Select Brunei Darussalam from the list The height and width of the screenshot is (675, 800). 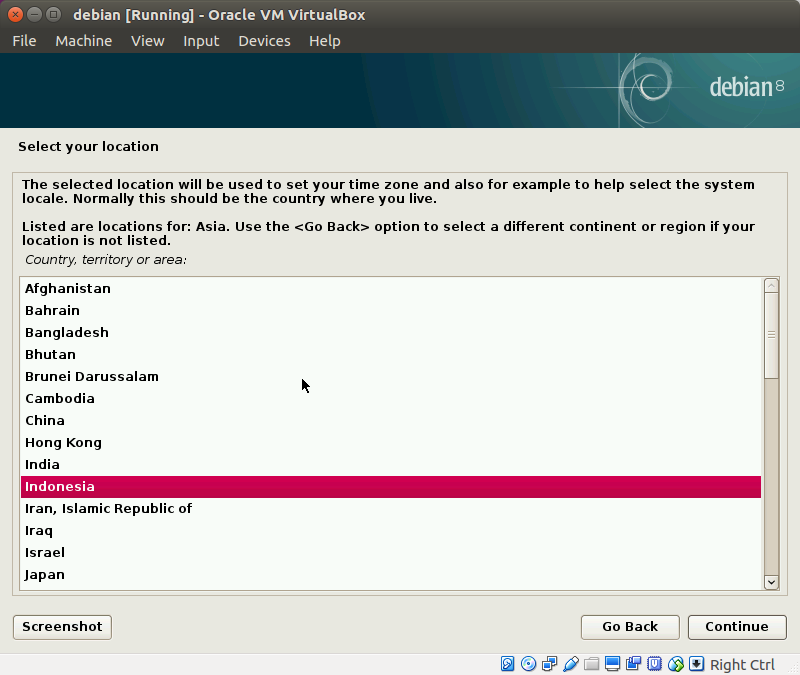391,376
